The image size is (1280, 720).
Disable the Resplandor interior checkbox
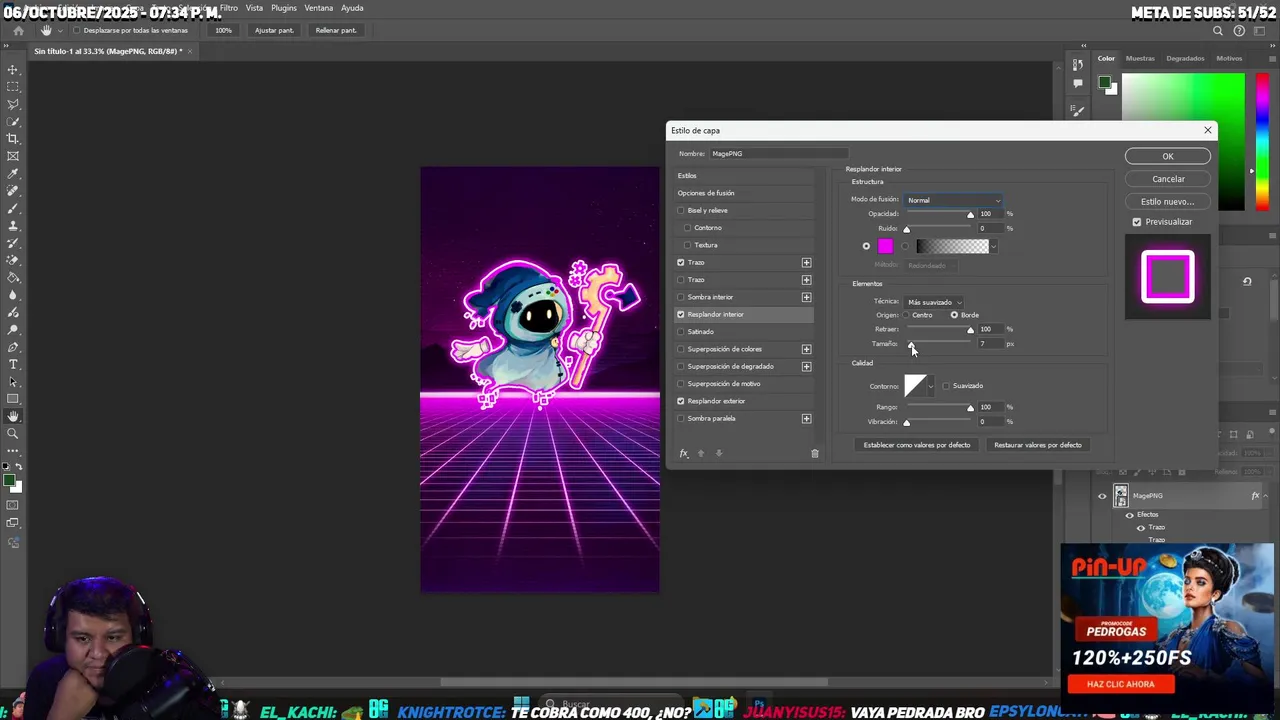coord(681,315)
